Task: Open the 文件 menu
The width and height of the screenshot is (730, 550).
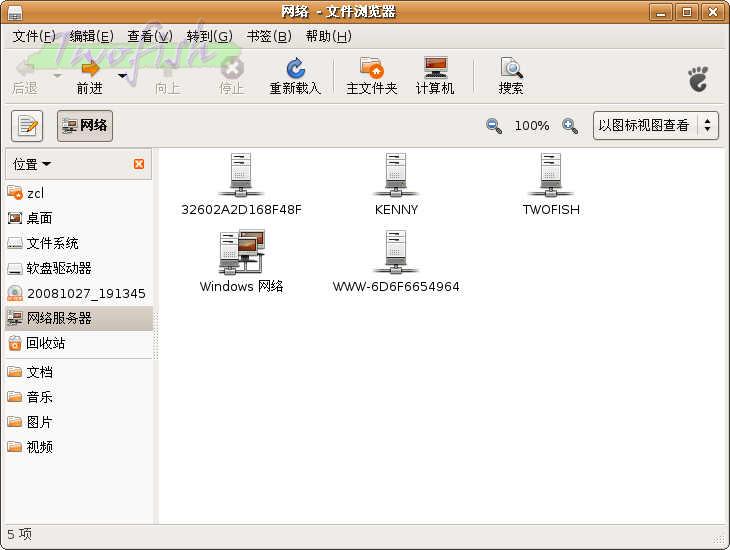Action: click(x=34, y=36)
